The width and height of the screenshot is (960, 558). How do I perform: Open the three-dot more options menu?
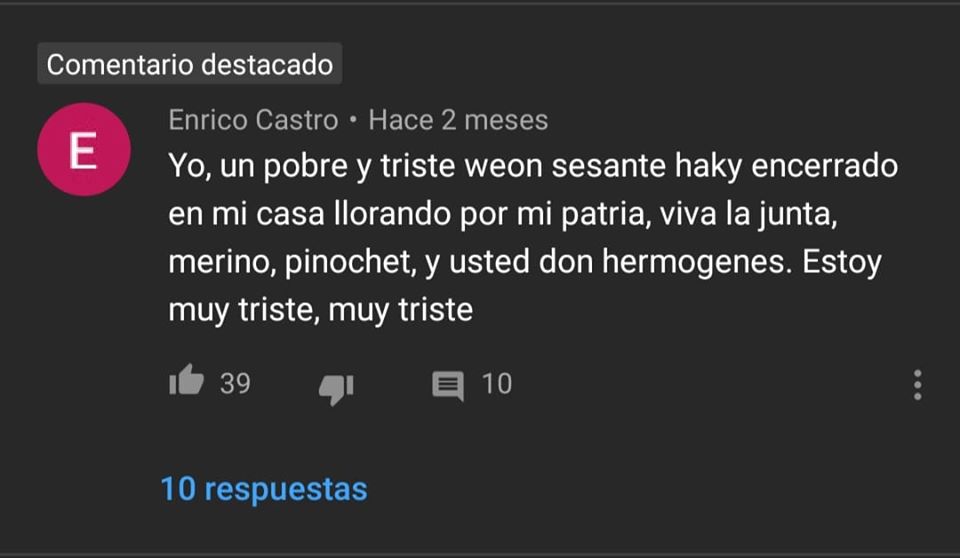click(917, 385)
